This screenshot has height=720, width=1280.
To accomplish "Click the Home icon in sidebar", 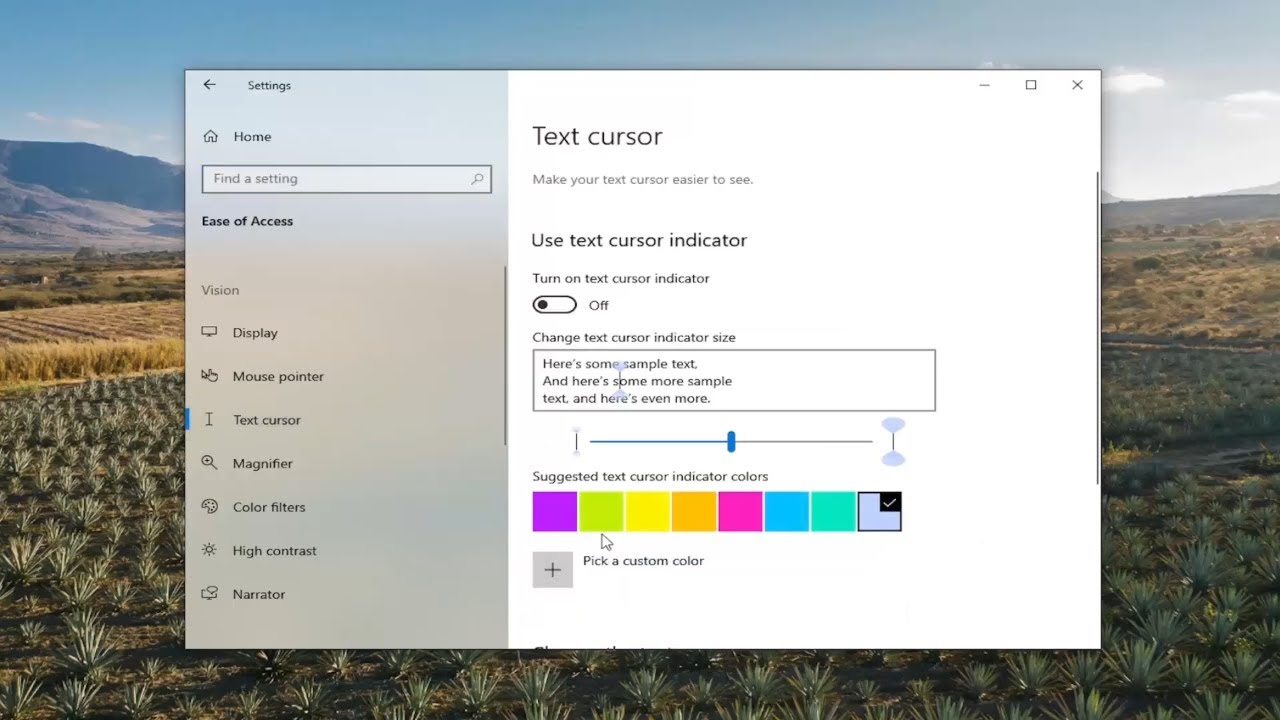I will (x=210, y=136).
